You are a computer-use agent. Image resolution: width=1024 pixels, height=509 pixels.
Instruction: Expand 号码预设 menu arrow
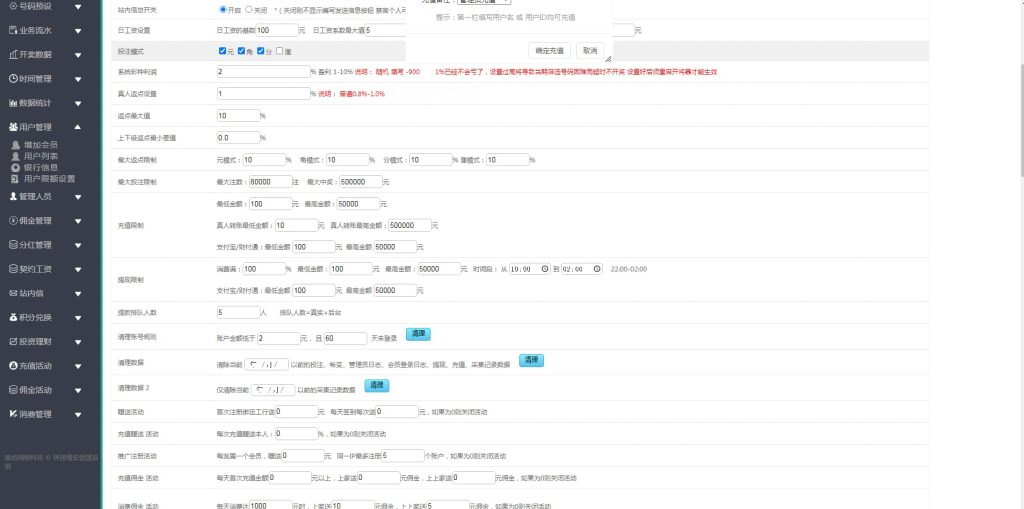pos(78,7)
